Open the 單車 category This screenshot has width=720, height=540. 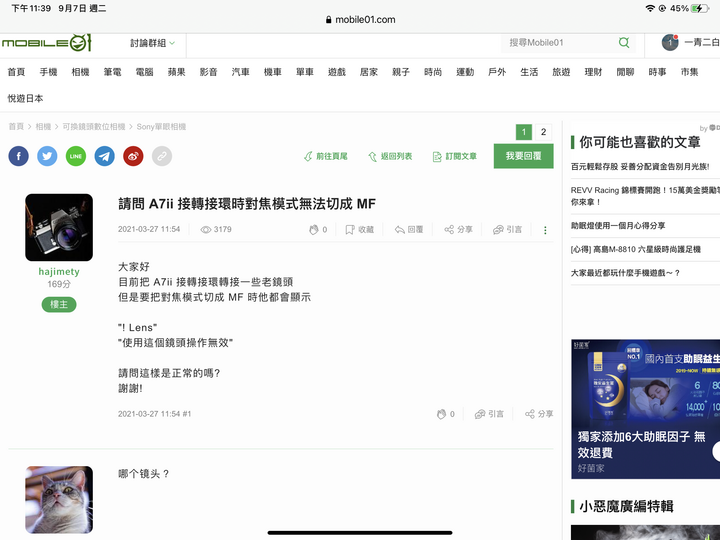(305, 72)
